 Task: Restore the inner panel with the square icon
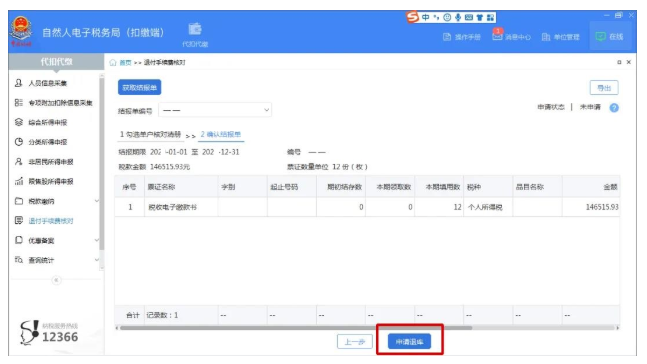[x=619, y=62]
